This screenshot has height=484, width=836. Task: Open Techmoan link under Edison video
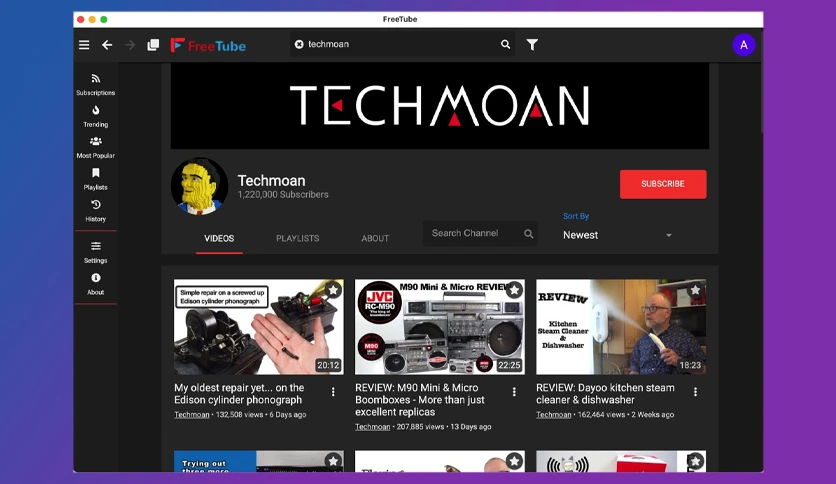(x=191, y=415)
